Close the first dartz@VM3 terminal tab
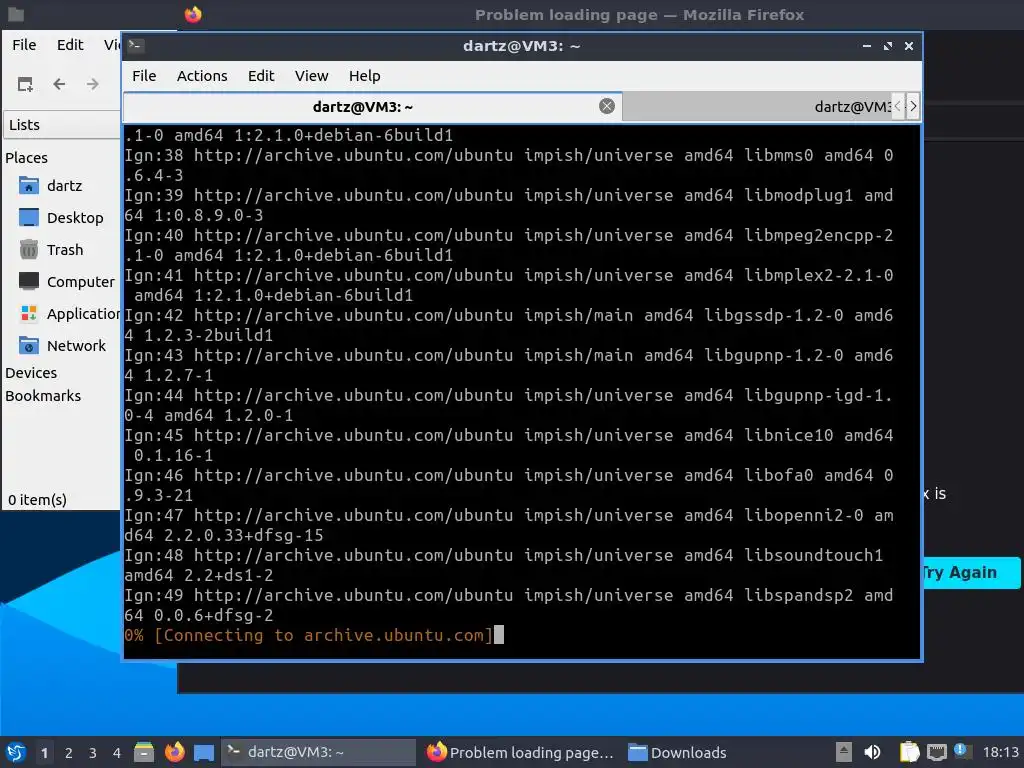1024x768 pixels. tap(607, 106)
